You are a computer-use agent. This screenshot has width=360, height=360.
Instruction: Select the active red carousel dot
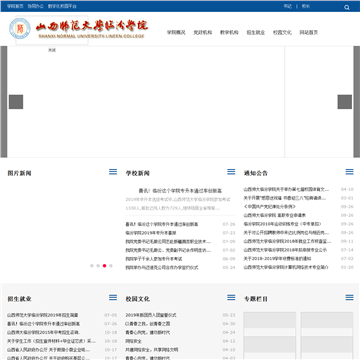pos(104,266)
